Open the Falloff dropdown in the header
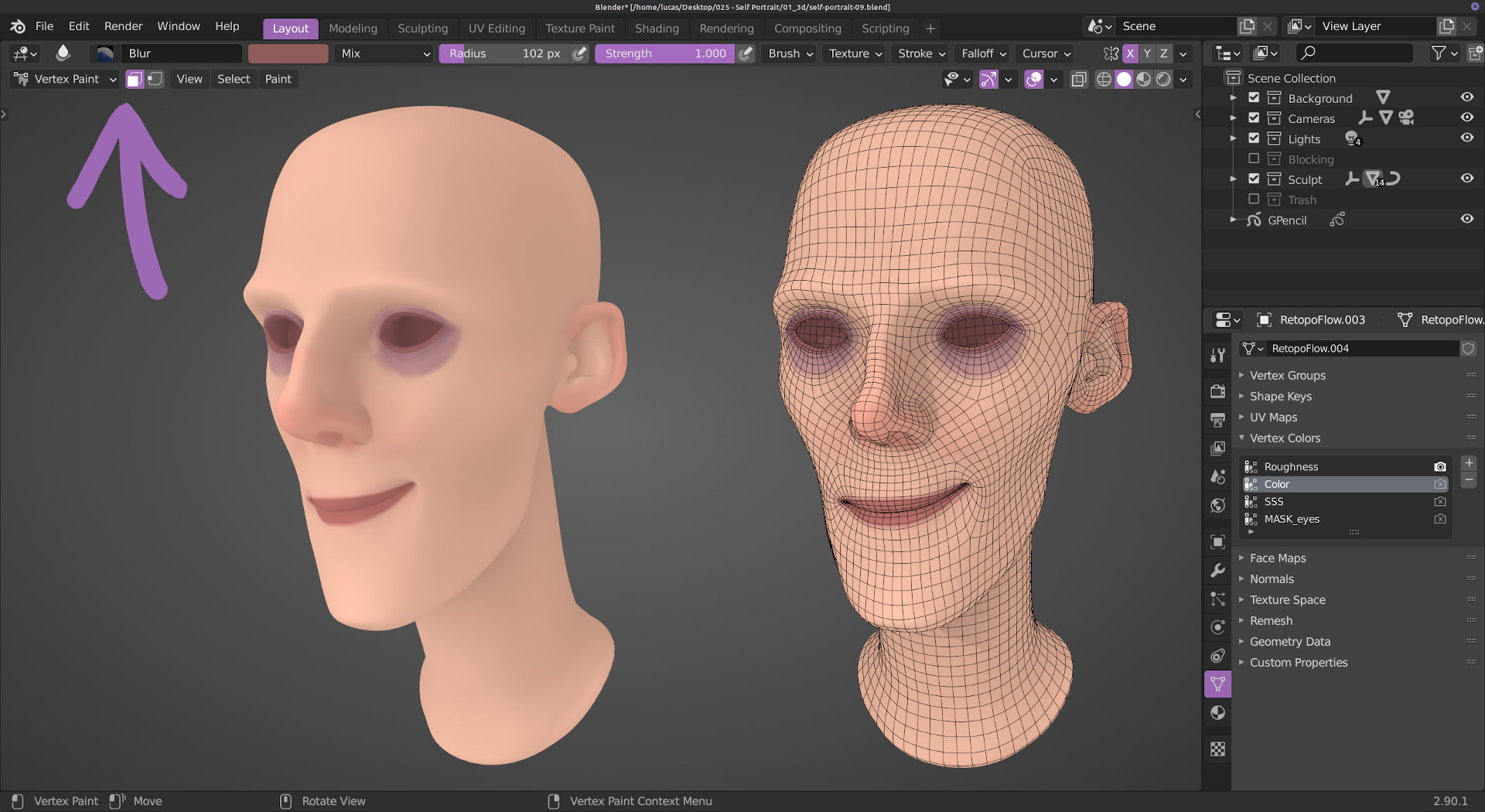The width and height of the screenshot is (1485, 812). point(981,53)
